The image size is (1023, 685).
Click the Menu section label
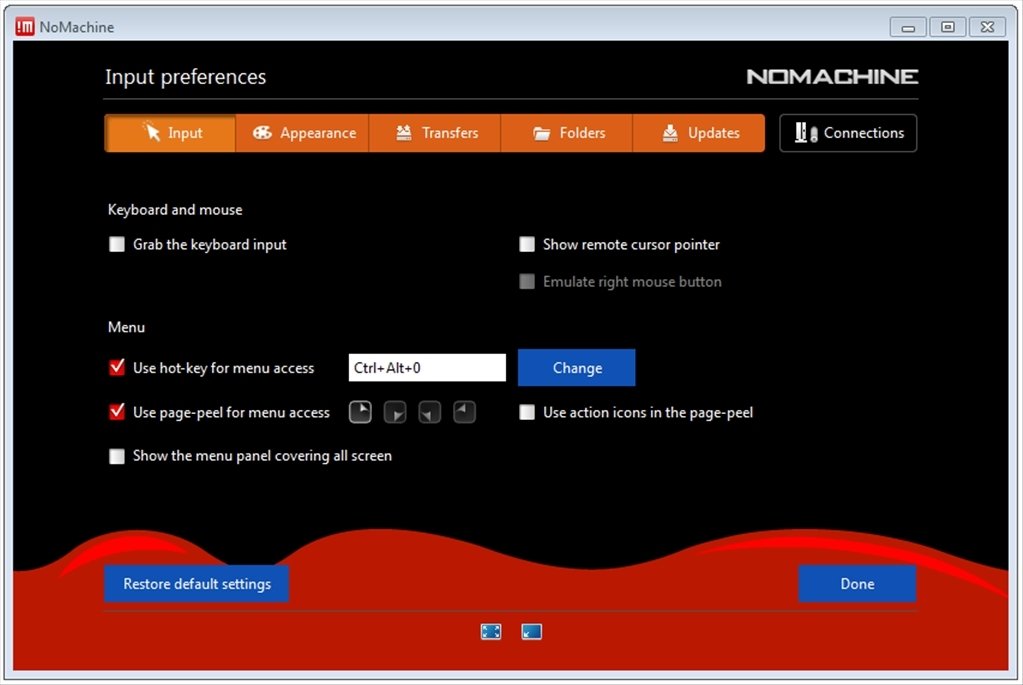click(127, 327)
